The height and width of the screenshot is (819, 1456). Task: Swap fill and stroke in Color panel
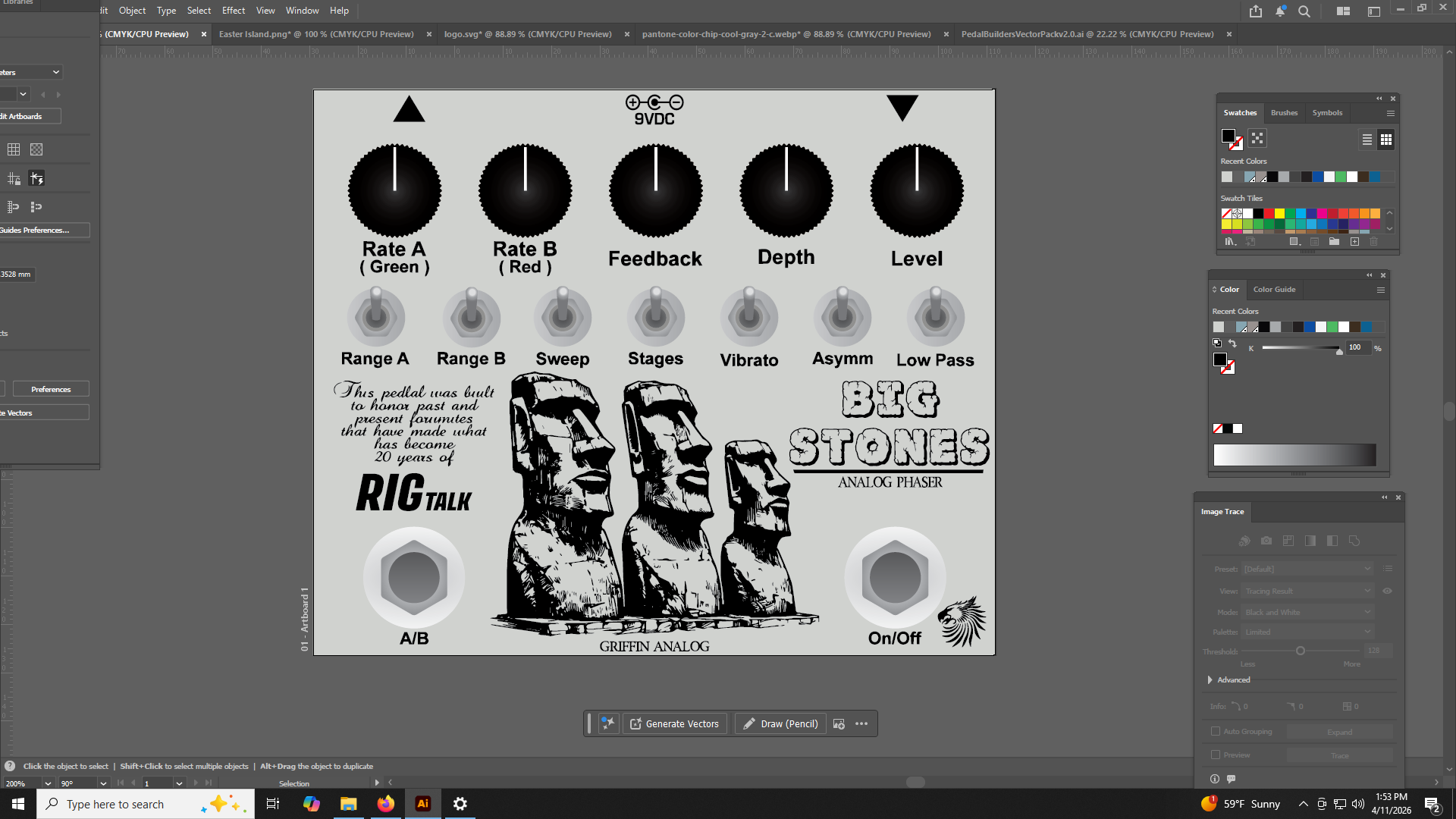[x=1232, y=344]
